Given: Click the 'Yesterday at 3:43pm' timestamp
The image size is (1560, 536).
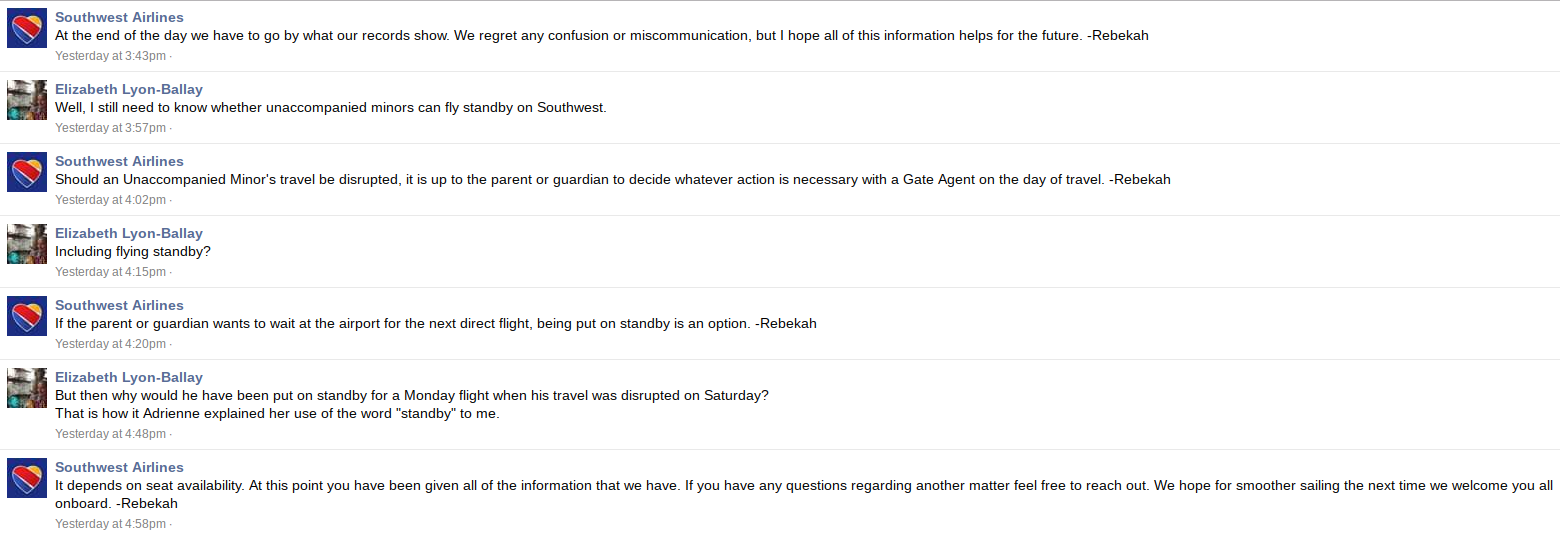Looking at the screenshot, I should click(x=110, y=56).
